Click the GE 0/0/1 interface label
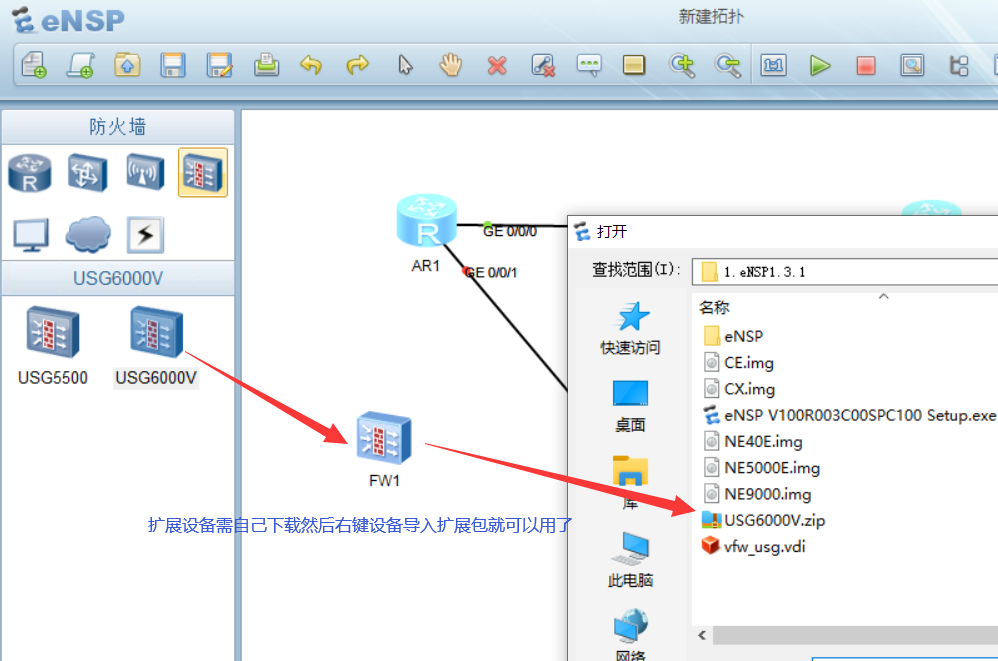The width and height of the screenshot is (998, 661). [490, 272]
